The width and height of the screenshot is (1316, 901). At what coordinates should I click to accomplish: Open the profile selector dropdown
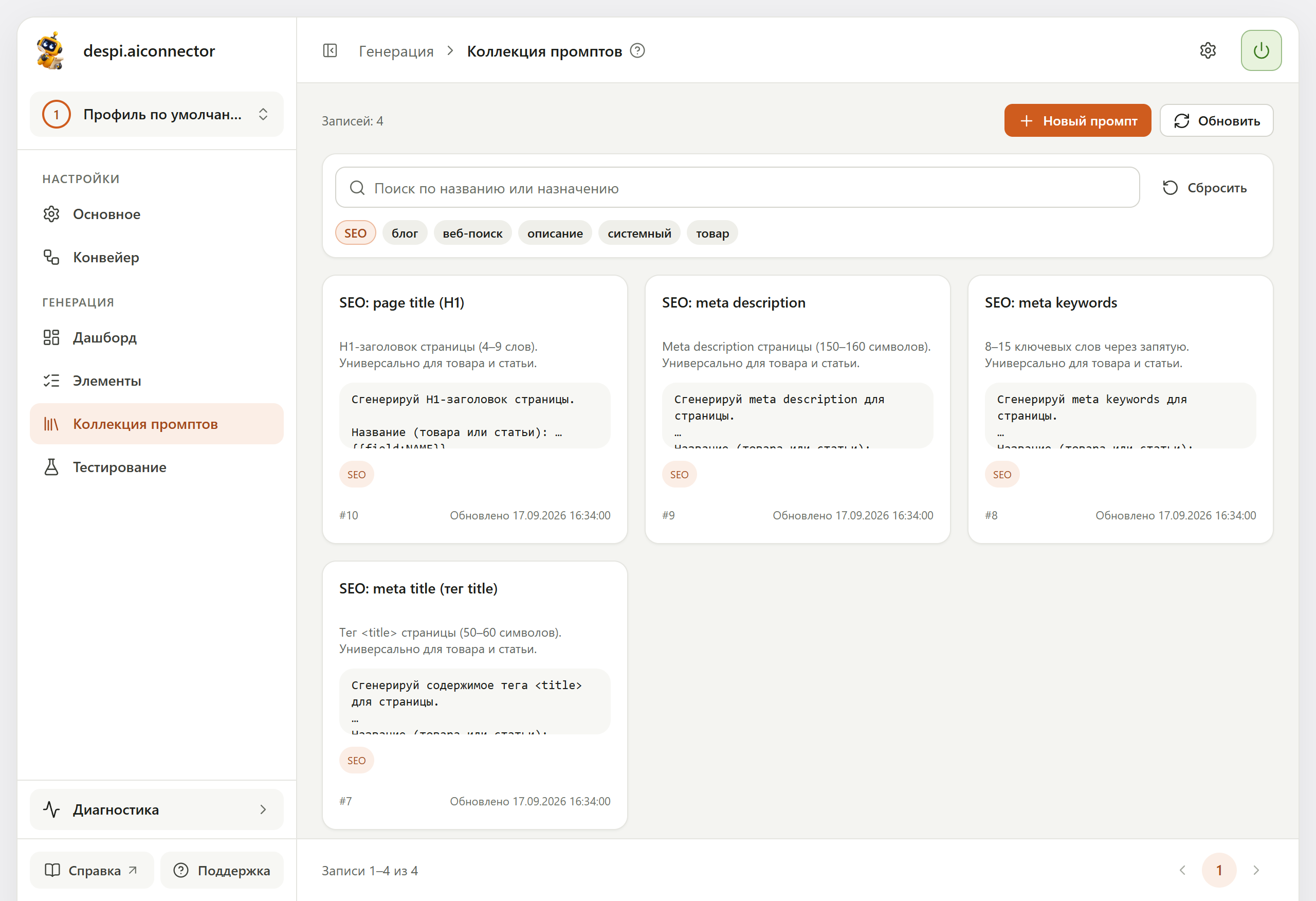(157, 115)
